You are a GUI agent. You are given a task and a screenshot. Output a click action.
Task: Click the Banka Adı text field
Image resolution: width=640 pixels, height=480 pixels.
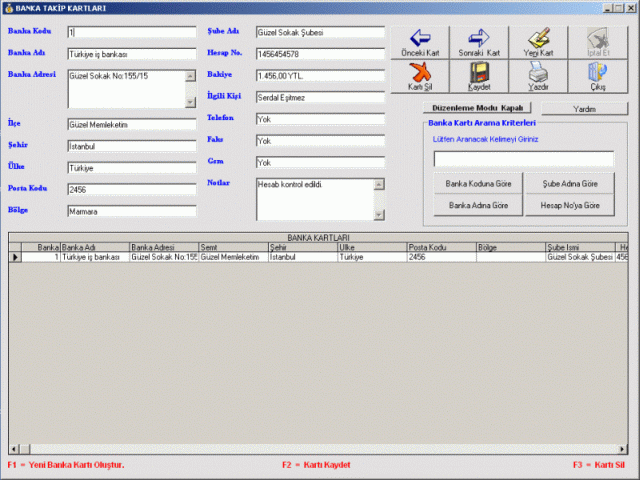click(x=131, y=54)
